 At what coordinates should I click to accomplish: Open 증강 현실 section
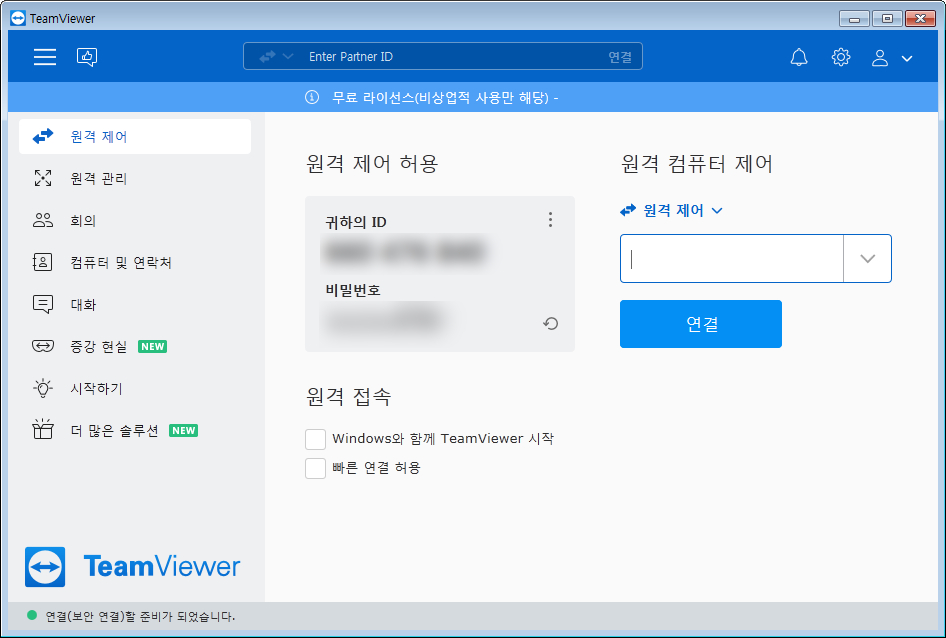click(135, 346)
